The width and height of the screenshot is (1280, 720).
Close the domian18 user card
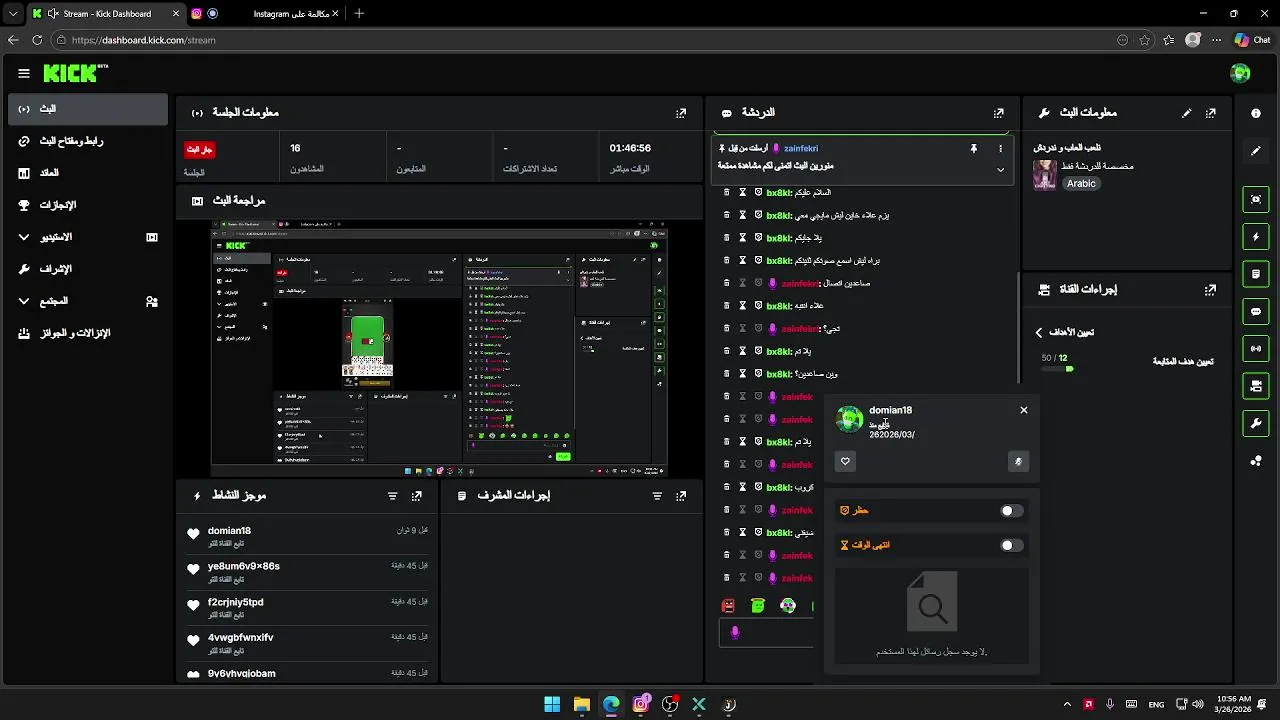tap(1023, 410)
